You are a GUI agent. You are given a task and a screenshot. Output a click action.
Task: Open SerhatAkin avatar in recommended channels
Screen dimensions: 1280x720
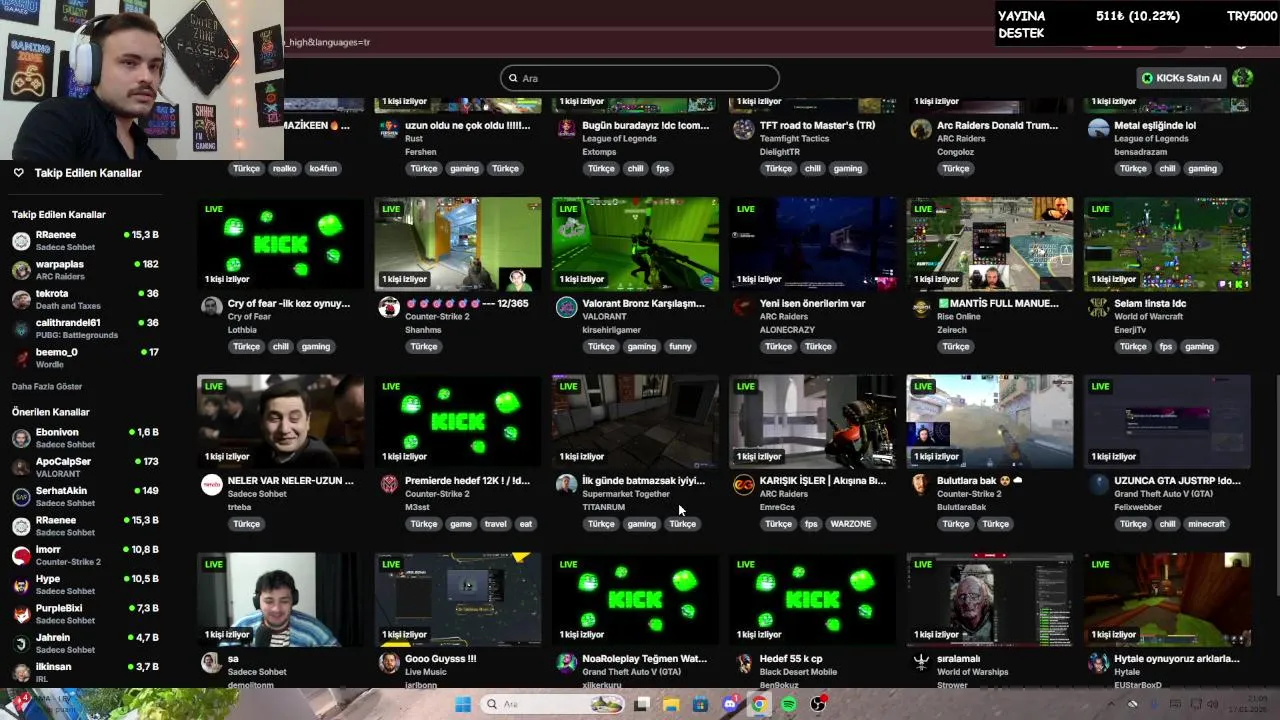tap(21, 497)
